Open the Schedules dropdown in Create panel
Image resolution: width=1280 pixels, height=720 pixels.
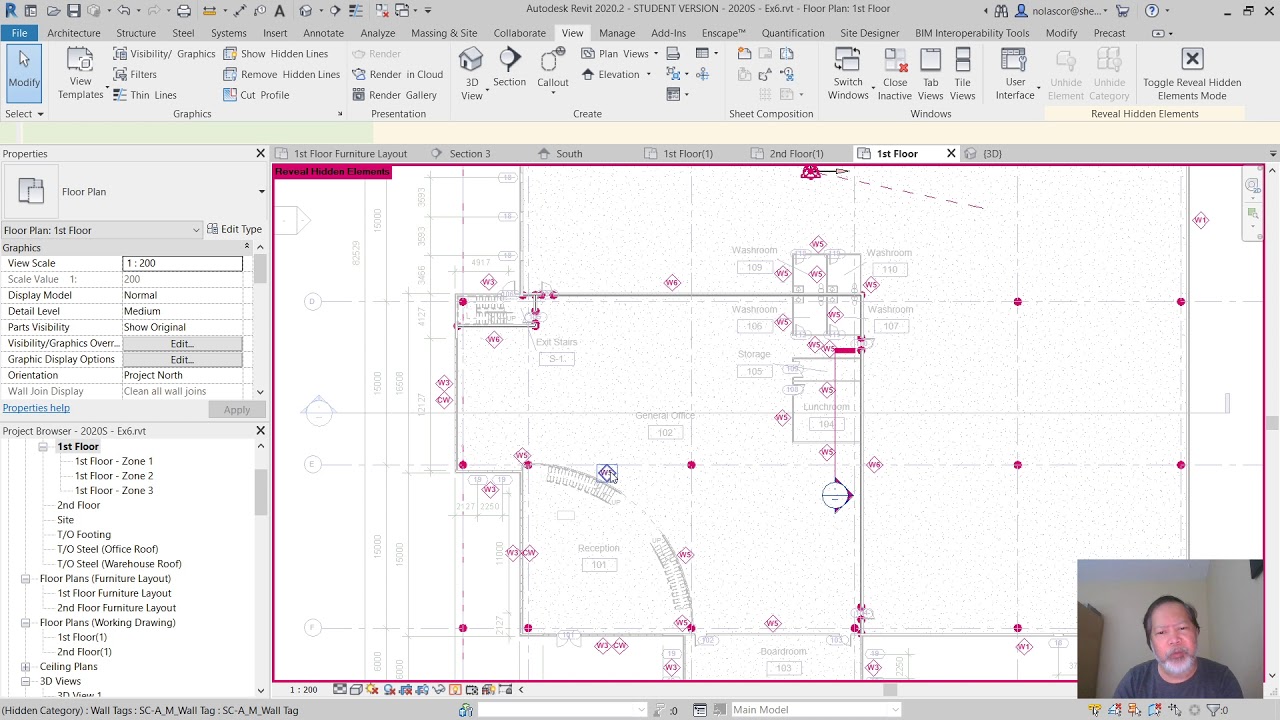(x=706, y=53)
